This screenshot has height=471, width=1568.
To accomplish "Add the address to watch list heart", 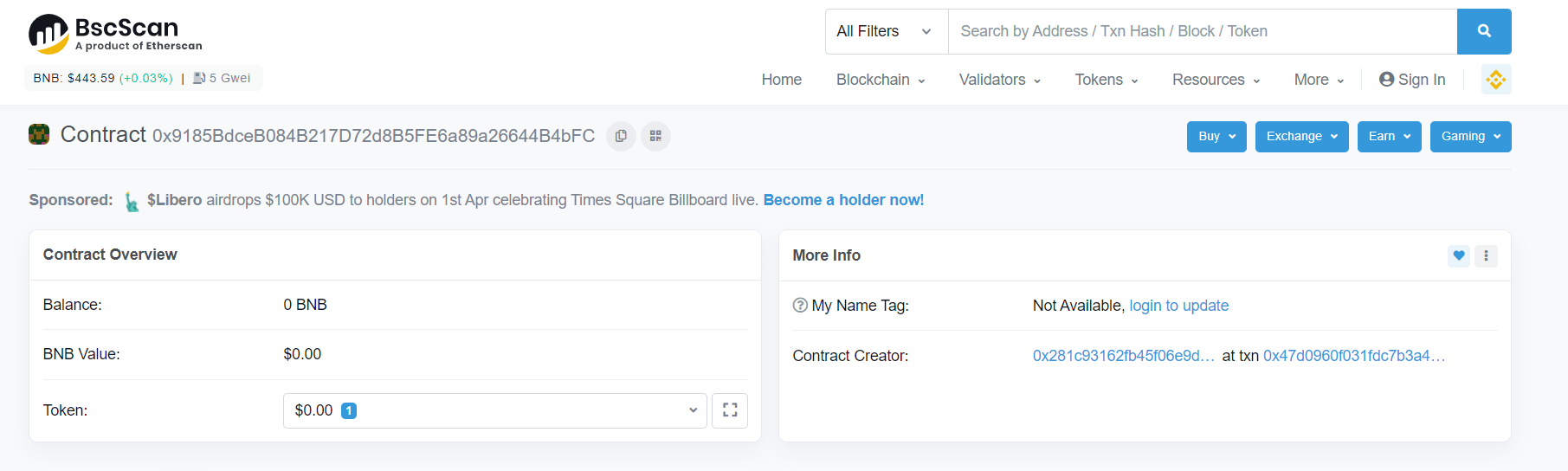I will pyautogui.click(x=1458, y=255).
